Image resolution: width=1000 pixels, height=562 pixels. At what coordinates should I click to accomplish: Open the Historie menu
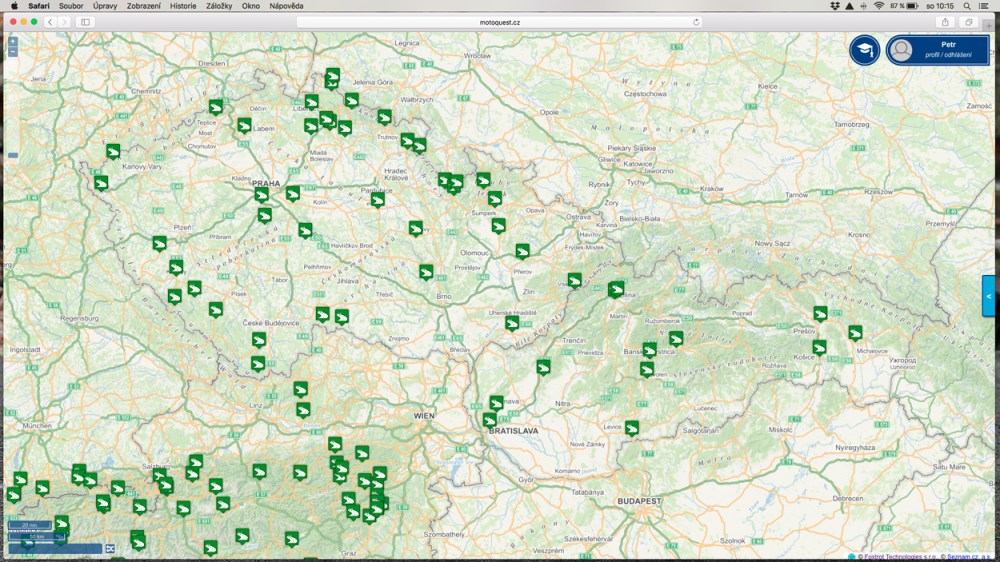183,6
